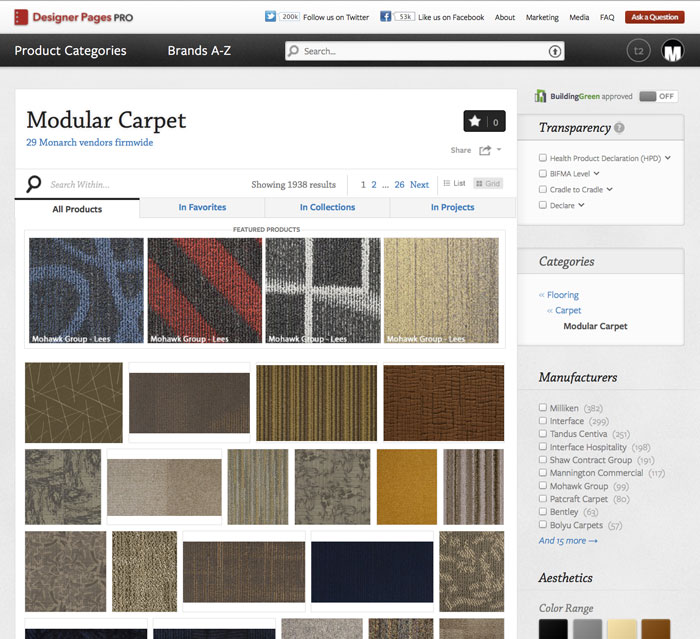Viewport: 700px width, 639px height.
Task: Check Cradle to Cradle filter
Action: pyautogui.click(x=543, y=189)
